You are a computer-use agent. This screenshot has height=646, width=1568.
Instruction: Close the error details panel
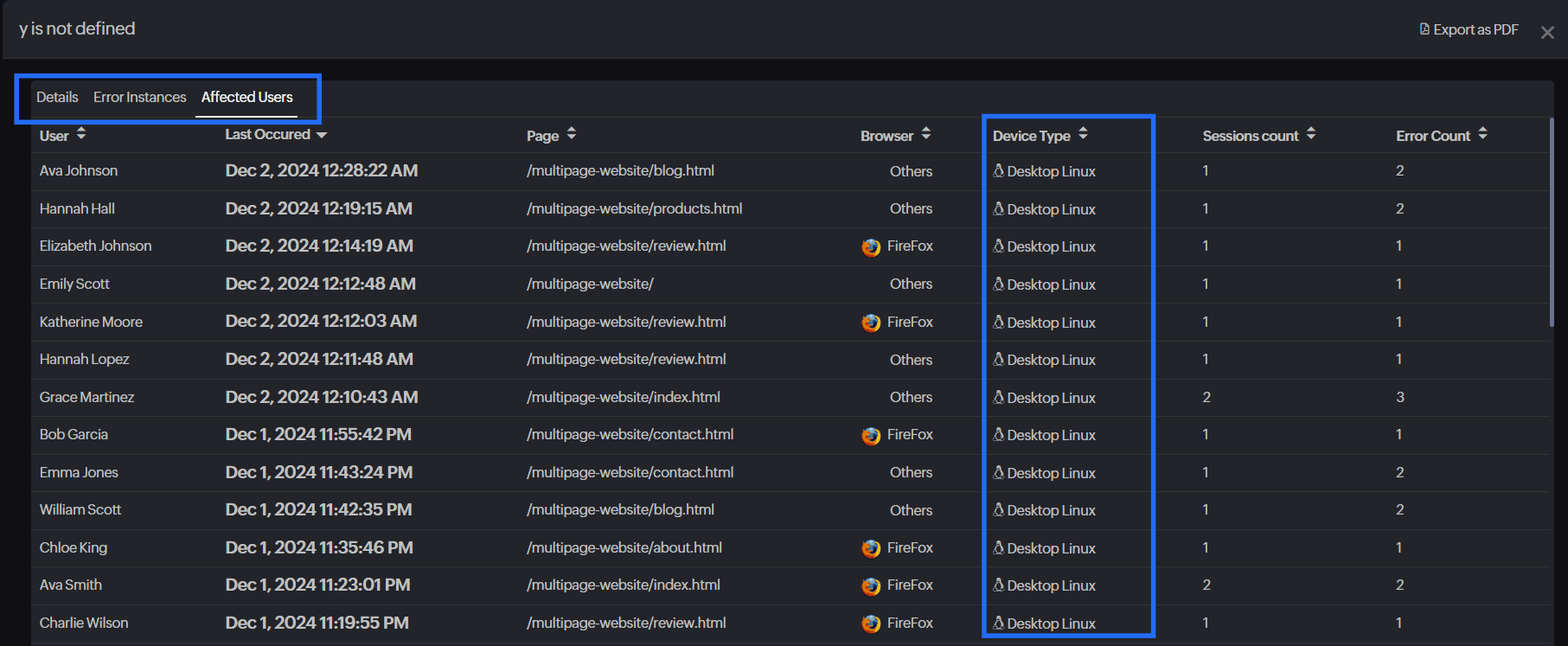click(1547, 32)
